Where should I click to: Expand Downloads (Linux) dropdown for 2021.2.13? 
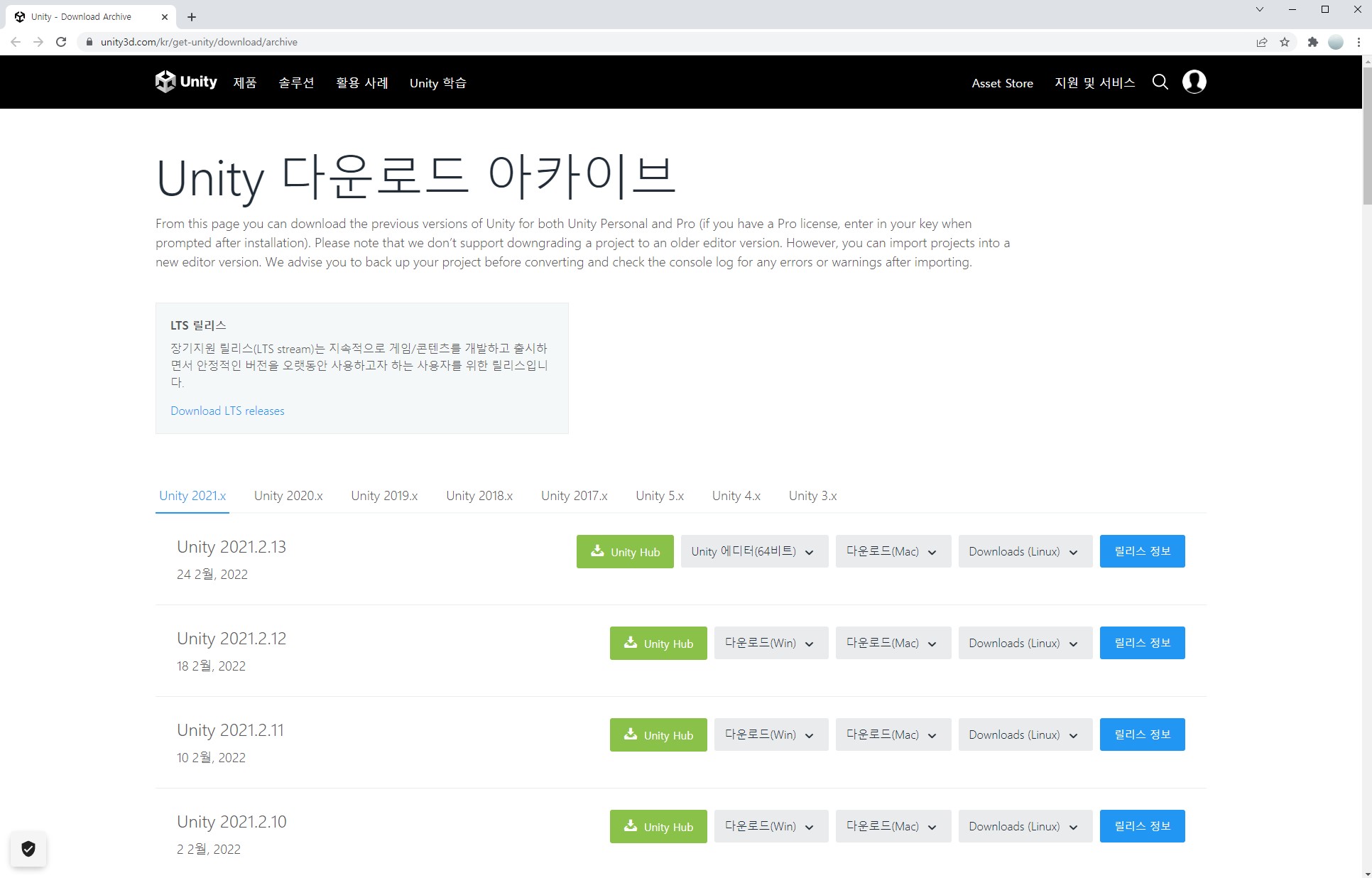(1025, 551)
